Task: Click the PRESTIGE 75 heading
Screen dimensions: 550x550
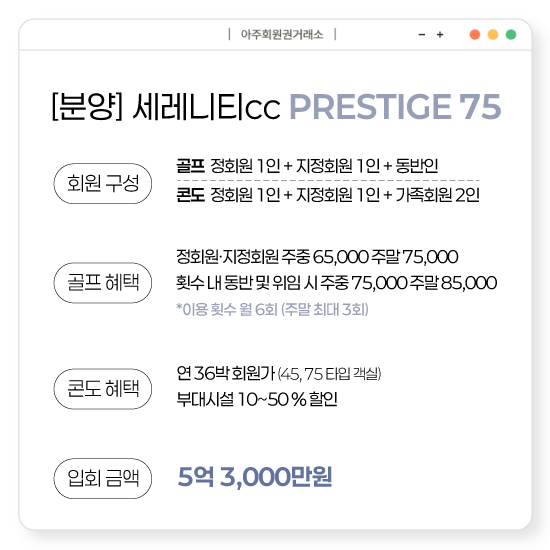Action: [395, 107]
